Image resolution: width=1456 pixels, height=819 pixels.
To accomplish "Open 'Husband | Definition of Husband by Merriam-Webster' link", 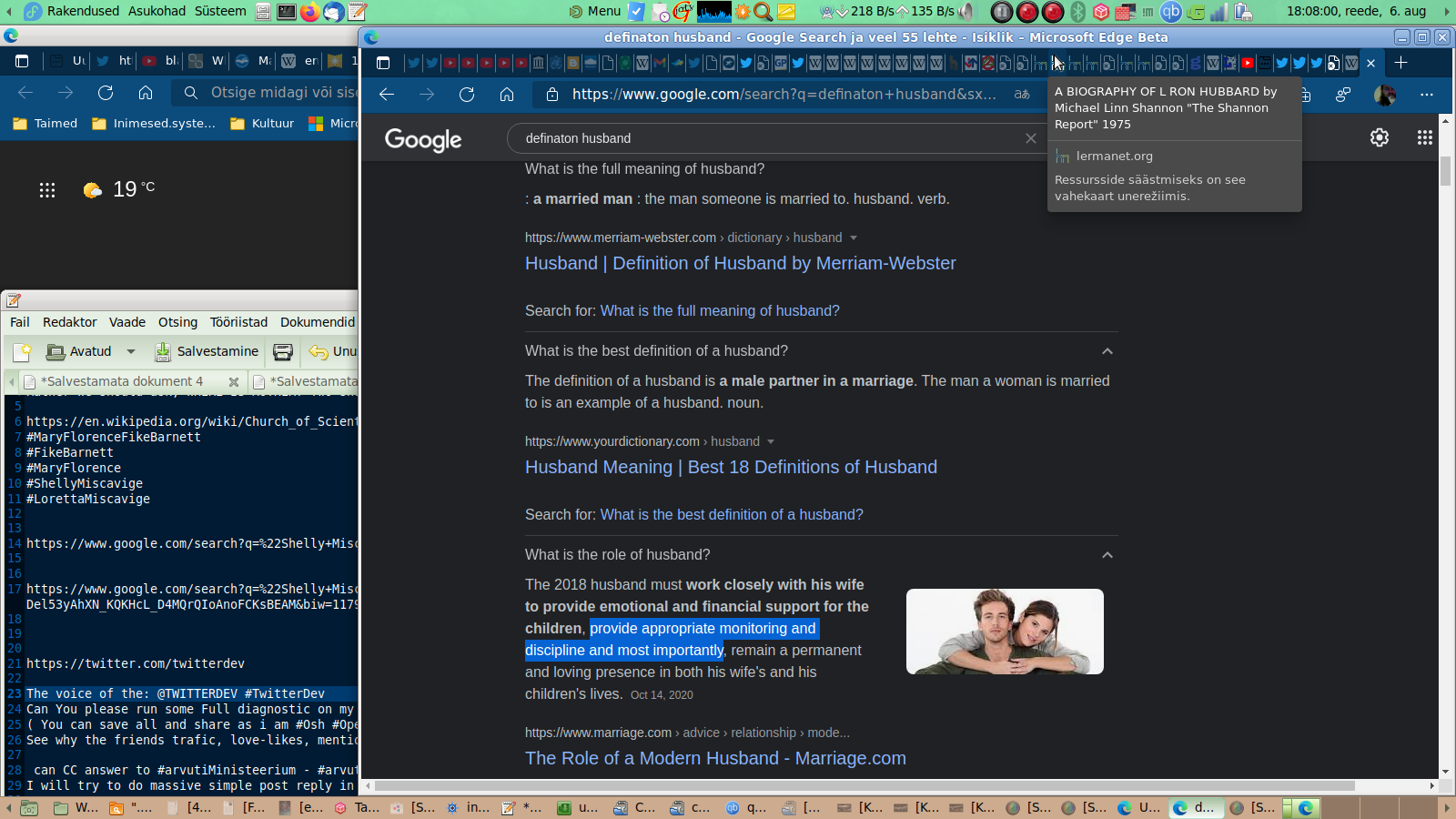I will click(x=741, y=263).
